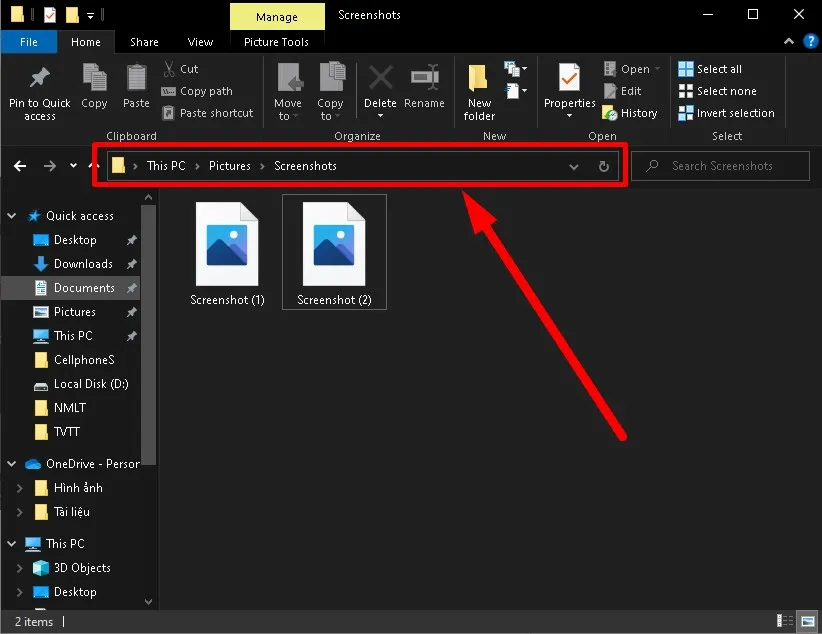Navigate to Pictures via the breadcrumb
Image resolution: width=822 pixels, height=634 pixels.
click(229, 166)
